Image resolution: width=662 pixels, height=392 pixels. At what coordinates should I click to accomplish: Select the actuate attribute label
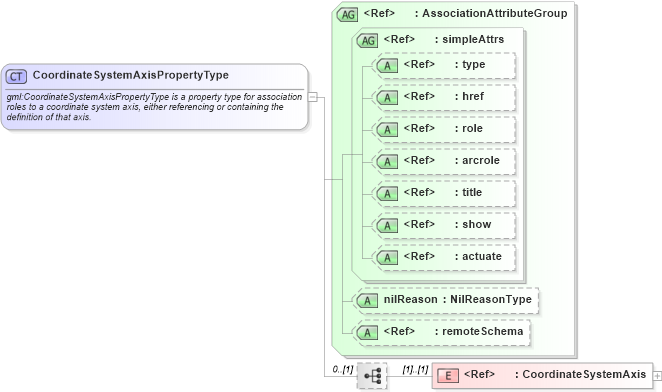pos(482,256)
